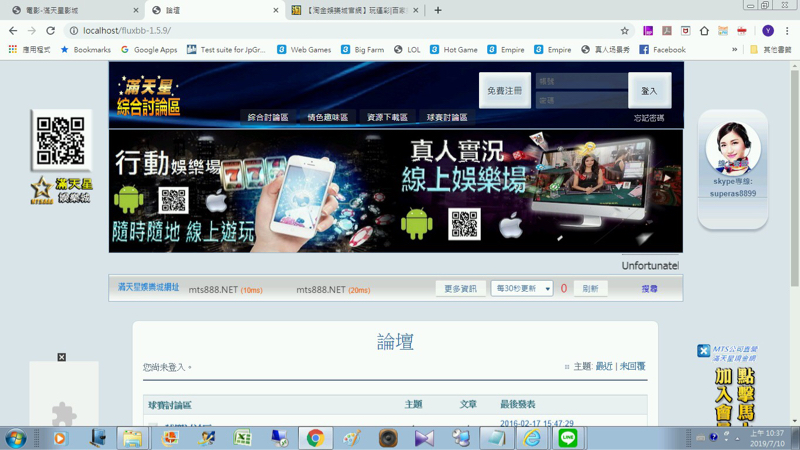Switch to the first browser tab
Screen dimensions: 800x450
click(71, 10)
